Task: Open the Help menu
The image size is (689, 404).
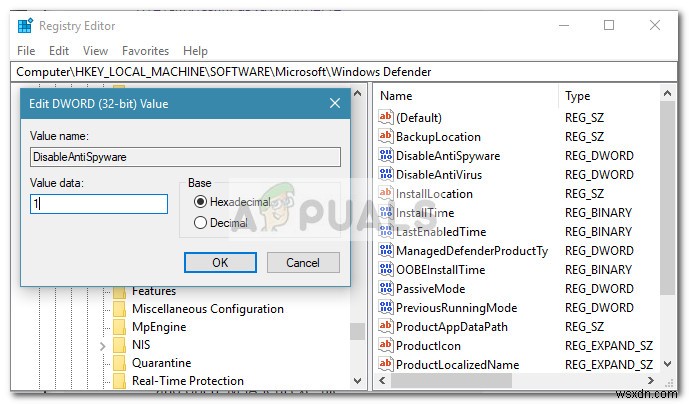Action: (x=195, y=51)
